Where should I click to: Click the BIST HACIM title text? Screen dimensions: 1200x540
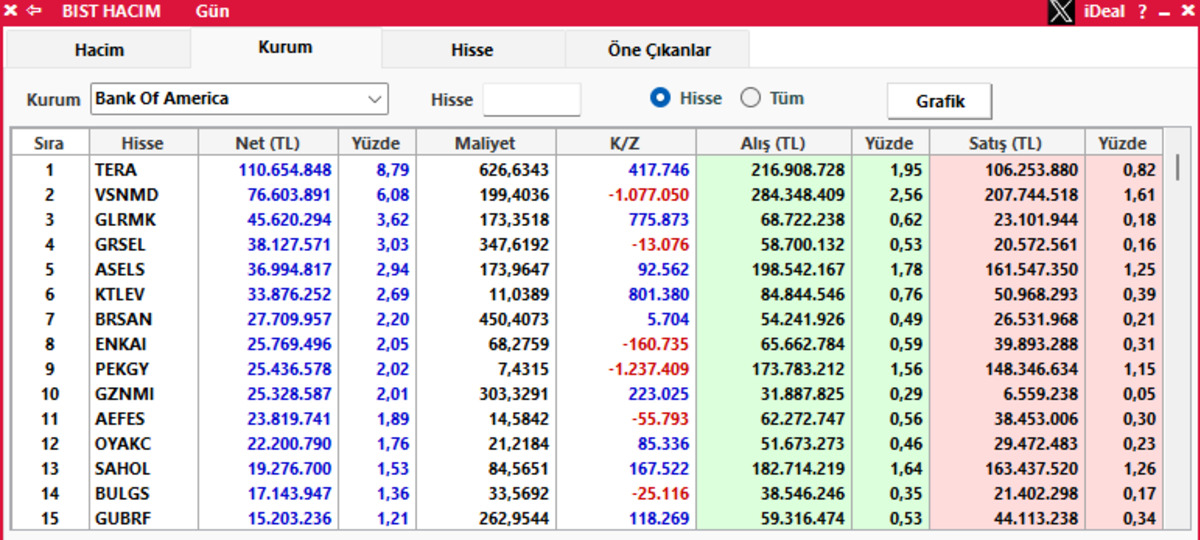coord(111,12)
